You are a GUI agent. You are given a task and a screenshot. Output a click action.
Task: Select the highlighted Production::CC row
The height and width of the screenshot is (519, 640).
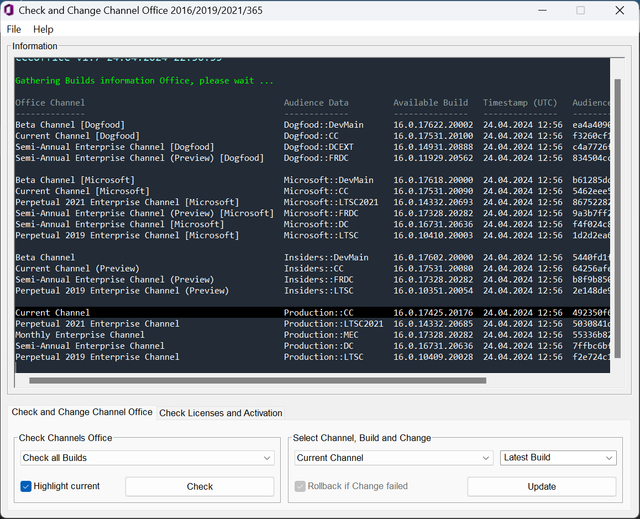click(312, 313)
